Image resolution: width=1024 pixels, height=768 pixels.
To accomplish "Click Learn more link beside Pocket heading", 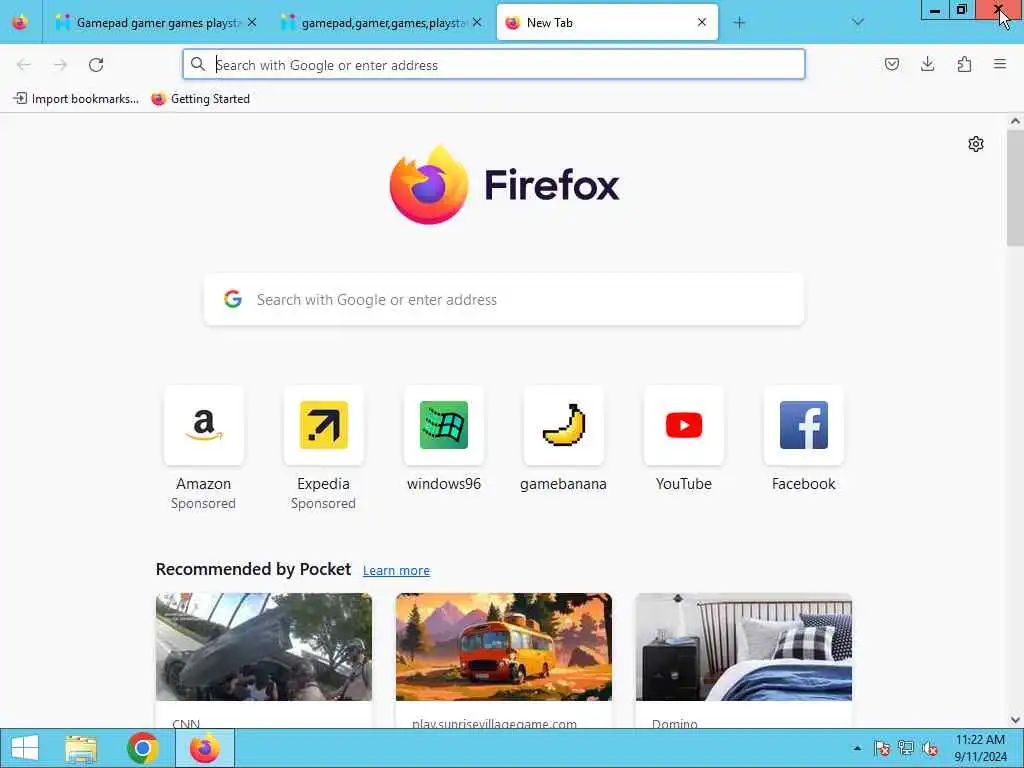I will point(396,570).
